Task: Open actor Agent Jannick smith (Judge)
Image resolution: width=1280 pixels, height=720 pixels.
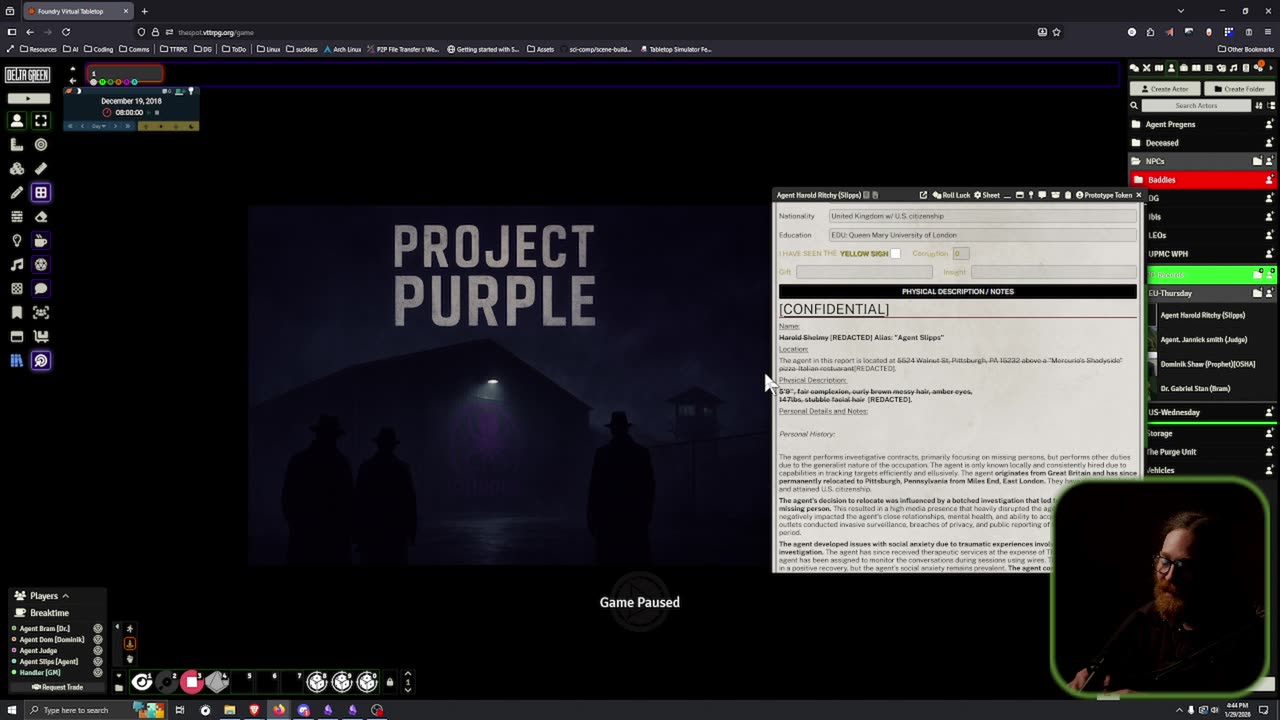Action: tap(1214, 339)
